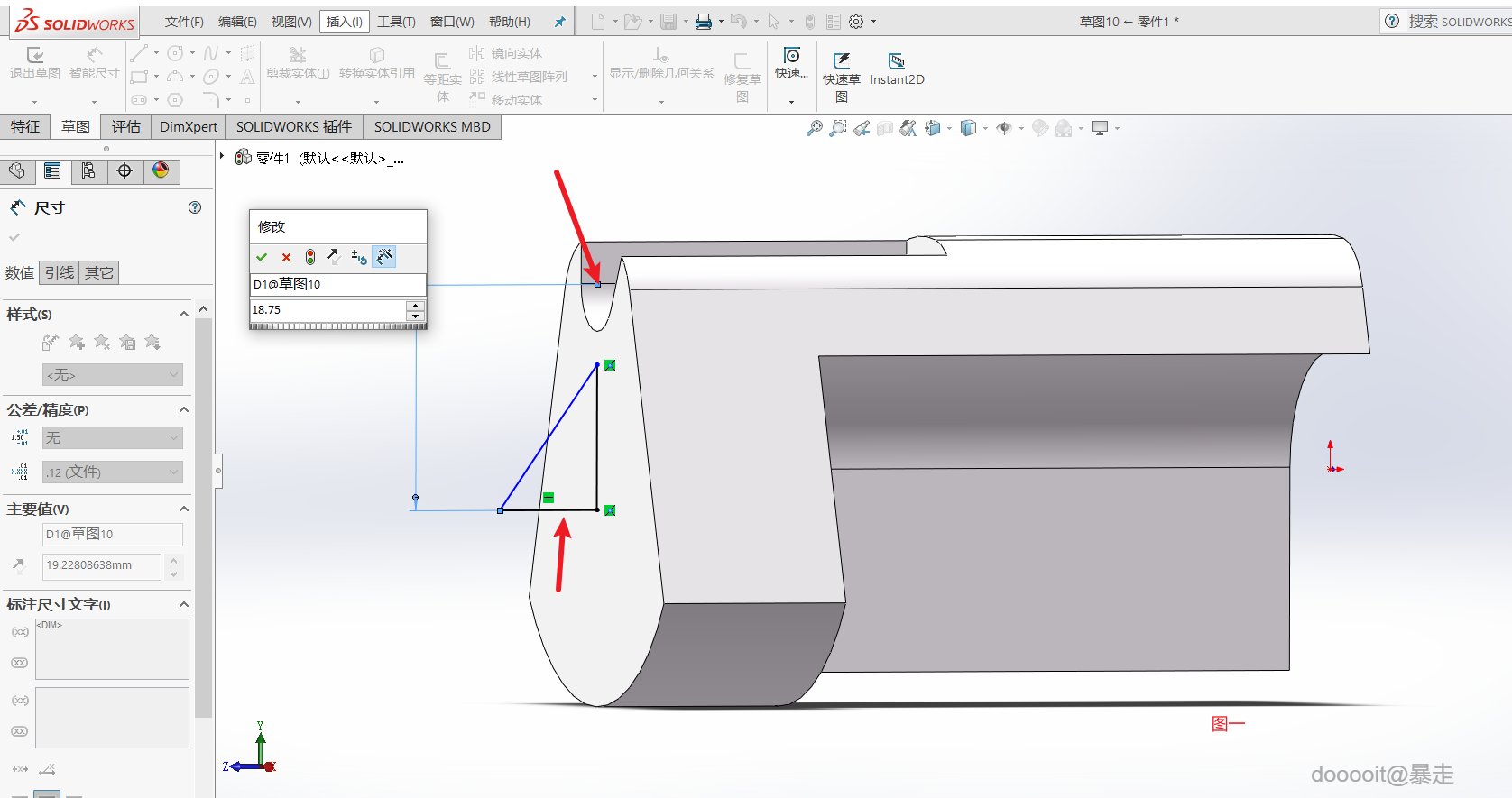Click the Options gear icon in title bar

pyautogui.click(x=856, y=22)
